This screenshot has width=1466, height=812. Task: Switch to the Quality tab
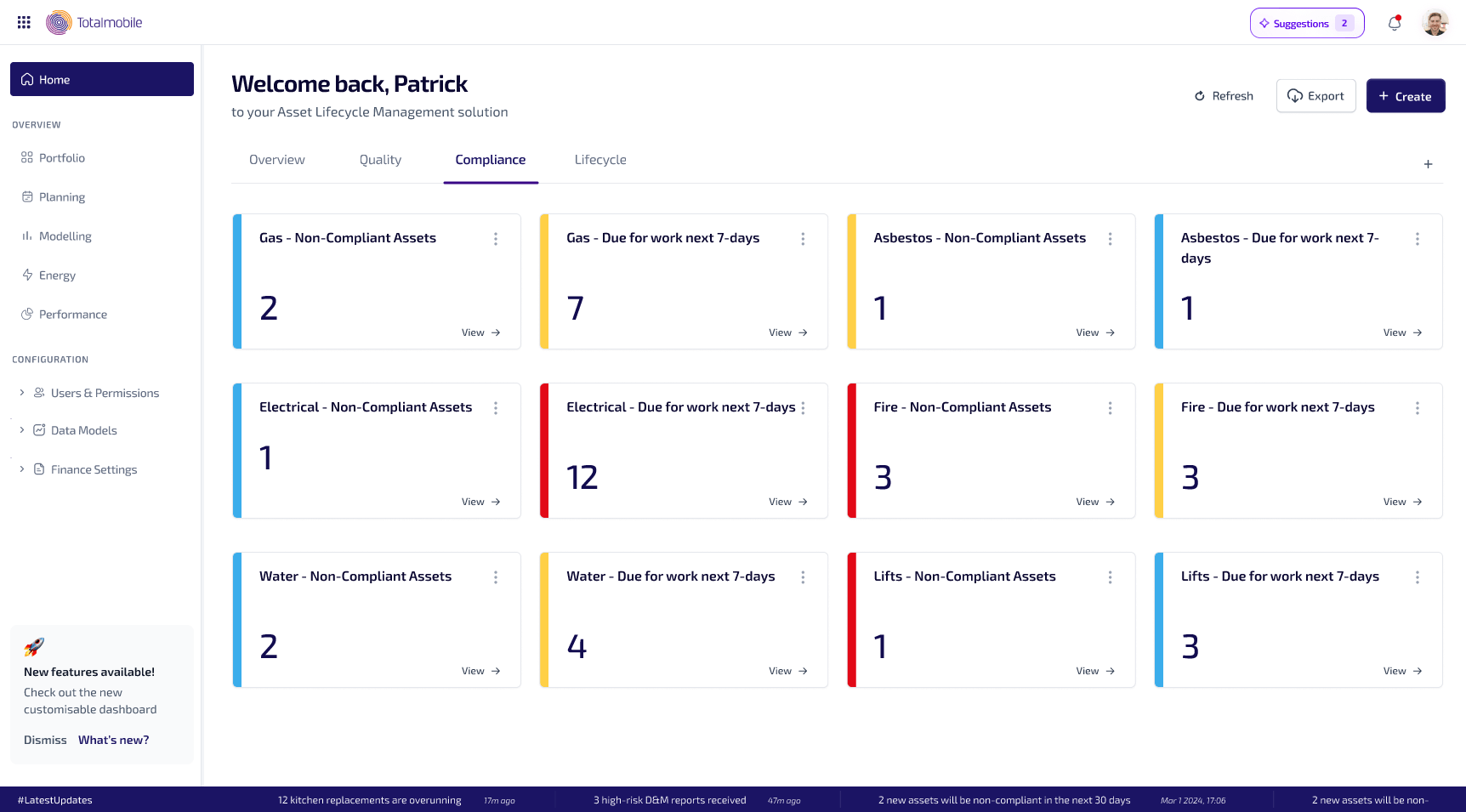[380, 160]
